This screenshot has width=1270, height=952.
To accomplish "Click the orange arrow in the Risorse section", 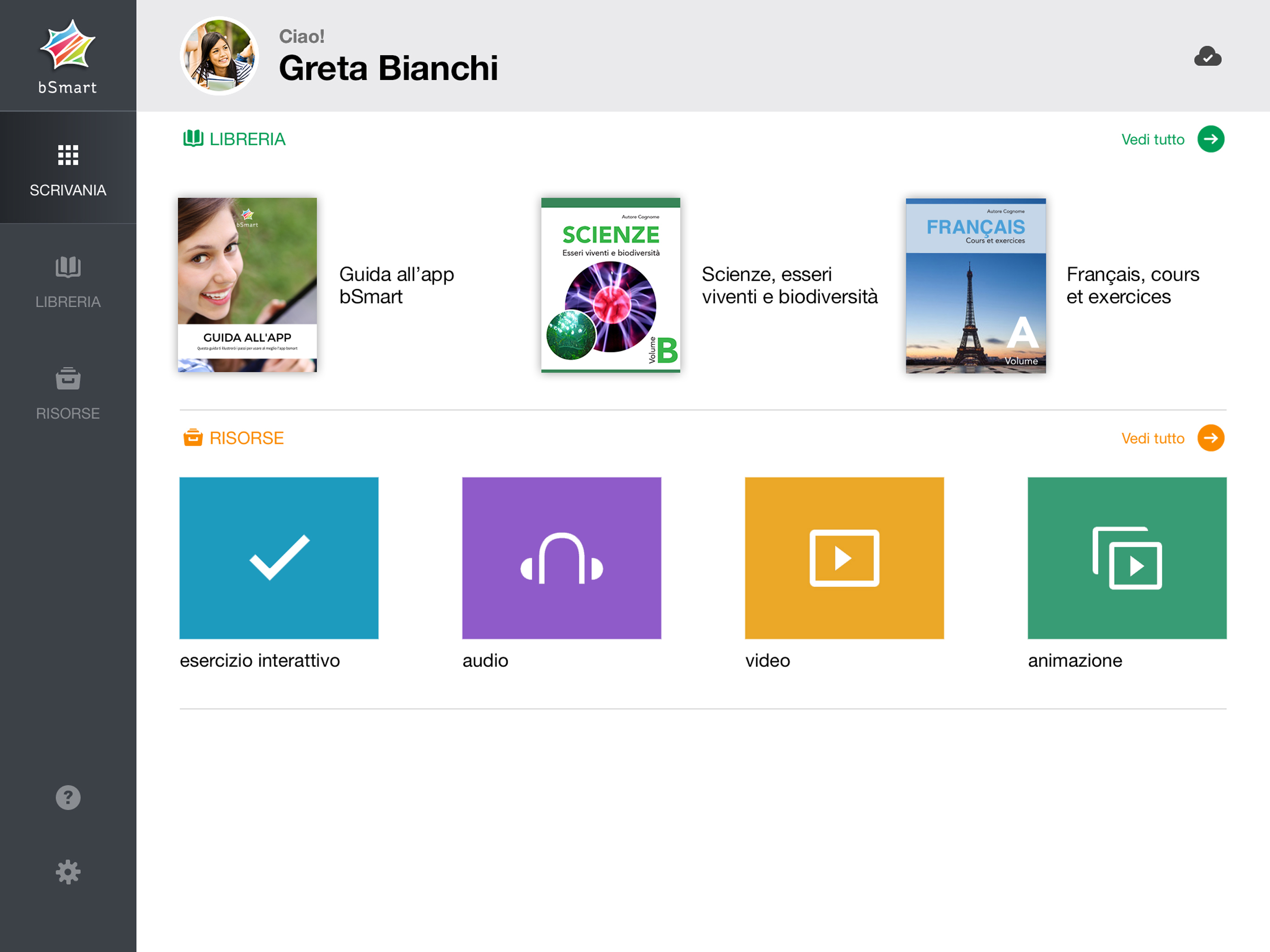I will click(x=1210, y=438).
